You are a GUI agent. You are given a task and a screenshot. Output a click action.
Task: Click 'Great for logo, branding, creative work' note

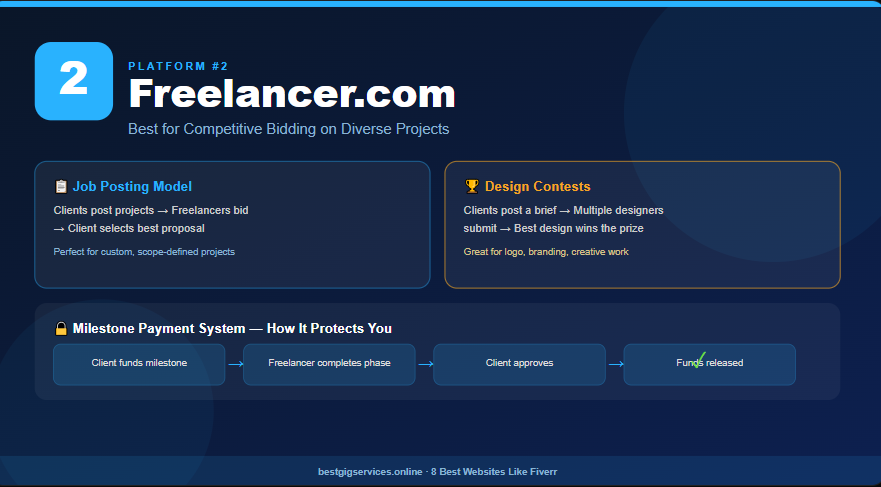point(546,252)
